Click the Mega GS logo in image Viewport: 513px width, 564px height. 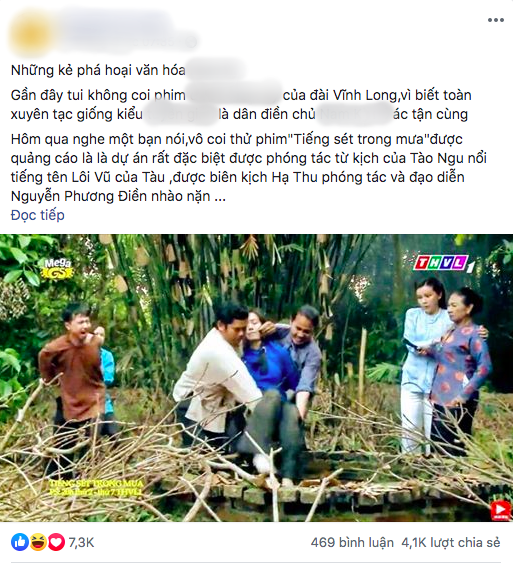point(58,269)
